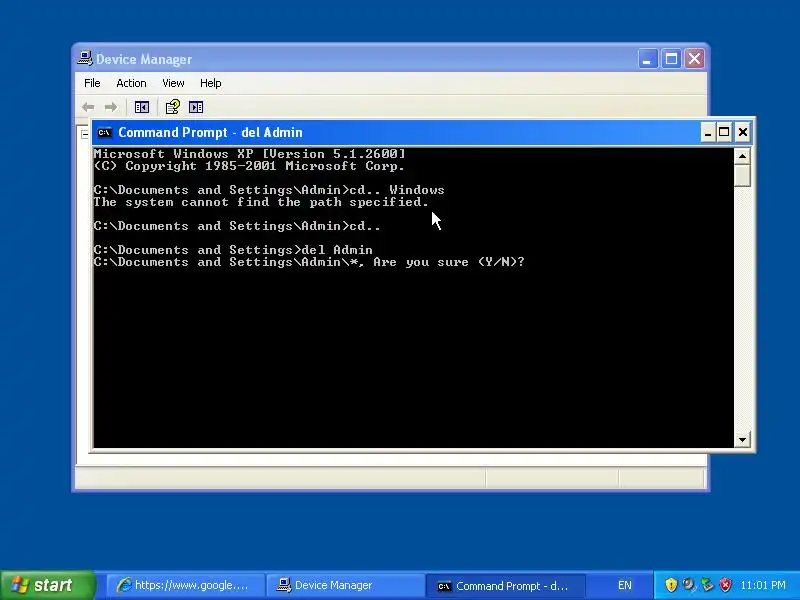Click EN language indicator on taskbar

(624, 585)
